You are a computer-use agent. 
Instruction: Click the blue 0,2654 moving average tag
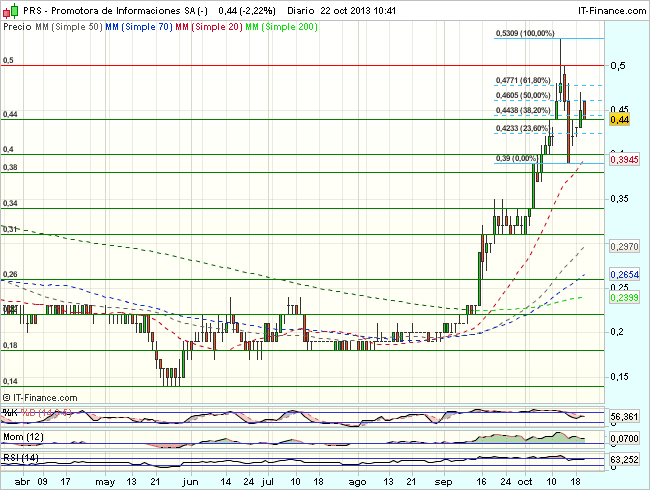[x=623, y=275]
